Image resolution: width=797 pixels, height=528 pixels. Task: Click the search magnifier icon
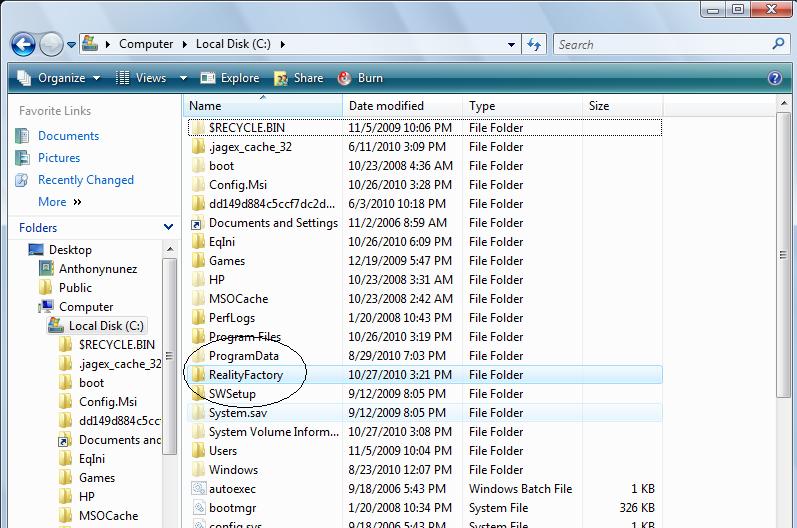[x=779, y=44]
